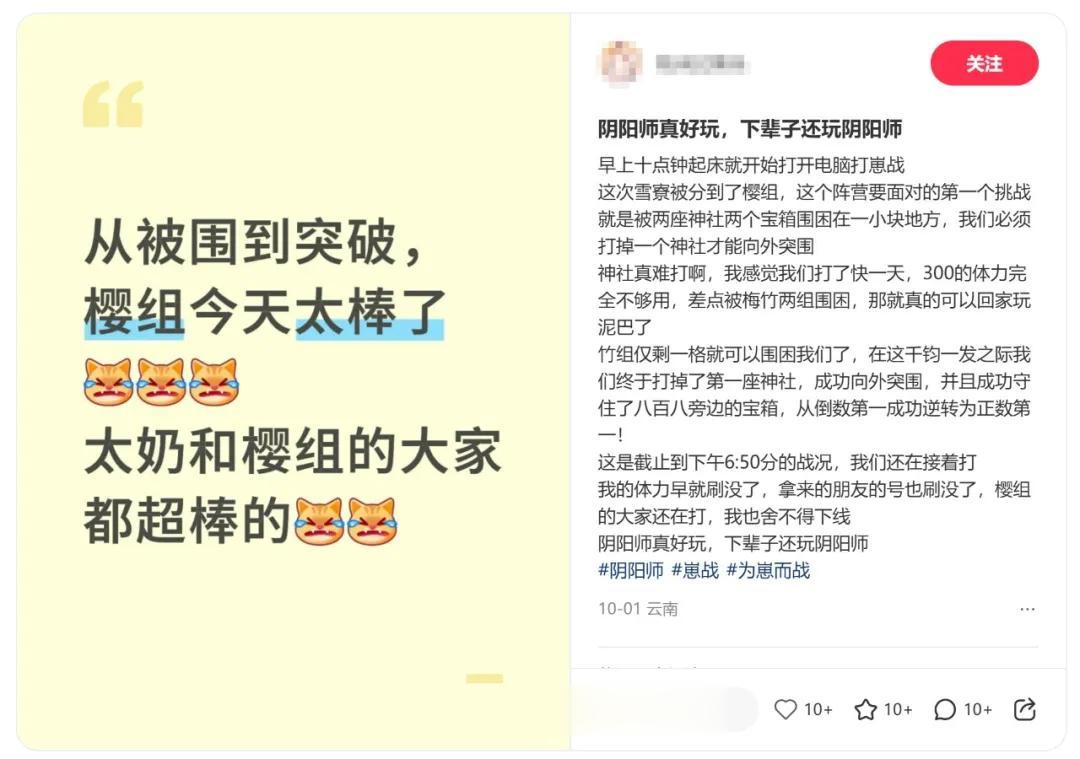Click the 10-01 云南 post date
1080x759 pixels.
point(638,609)
